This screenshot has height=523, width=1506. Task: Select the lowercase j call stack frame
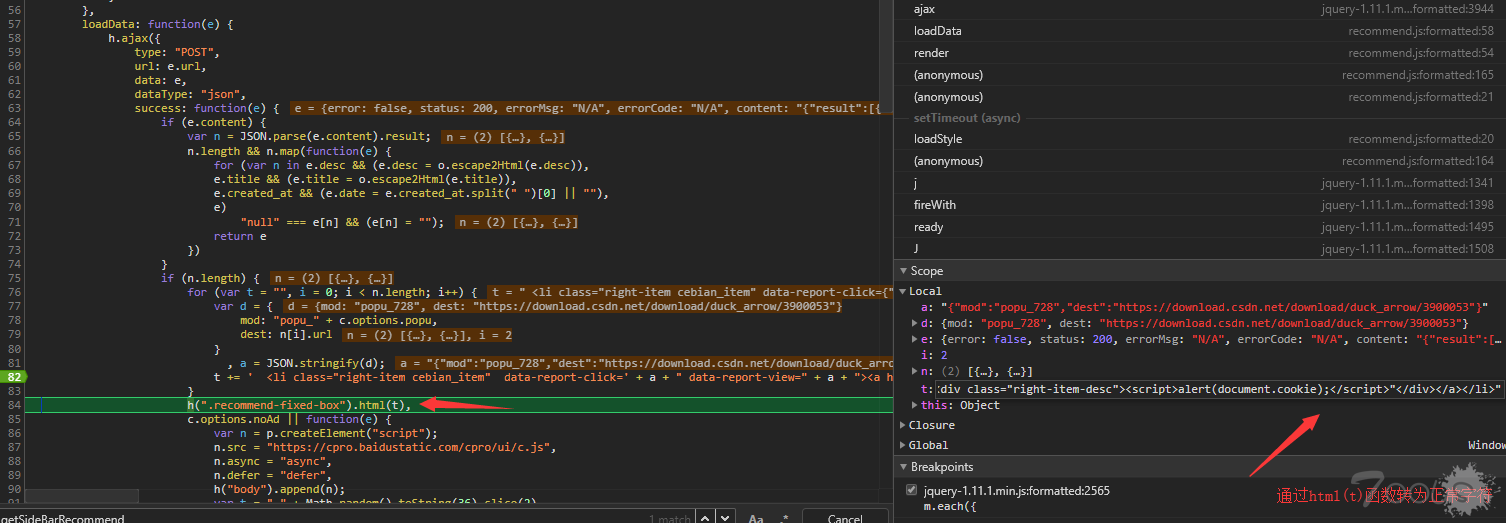pyautogui.click(x=1200, y=183)
